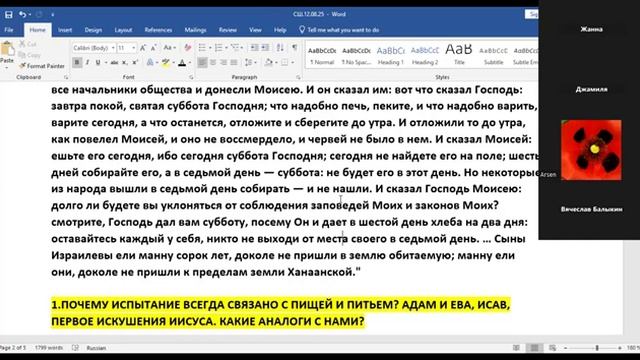The width and height of the screenshot is (640, 360).
Task: Click the Sort icon
Action: 280,48
